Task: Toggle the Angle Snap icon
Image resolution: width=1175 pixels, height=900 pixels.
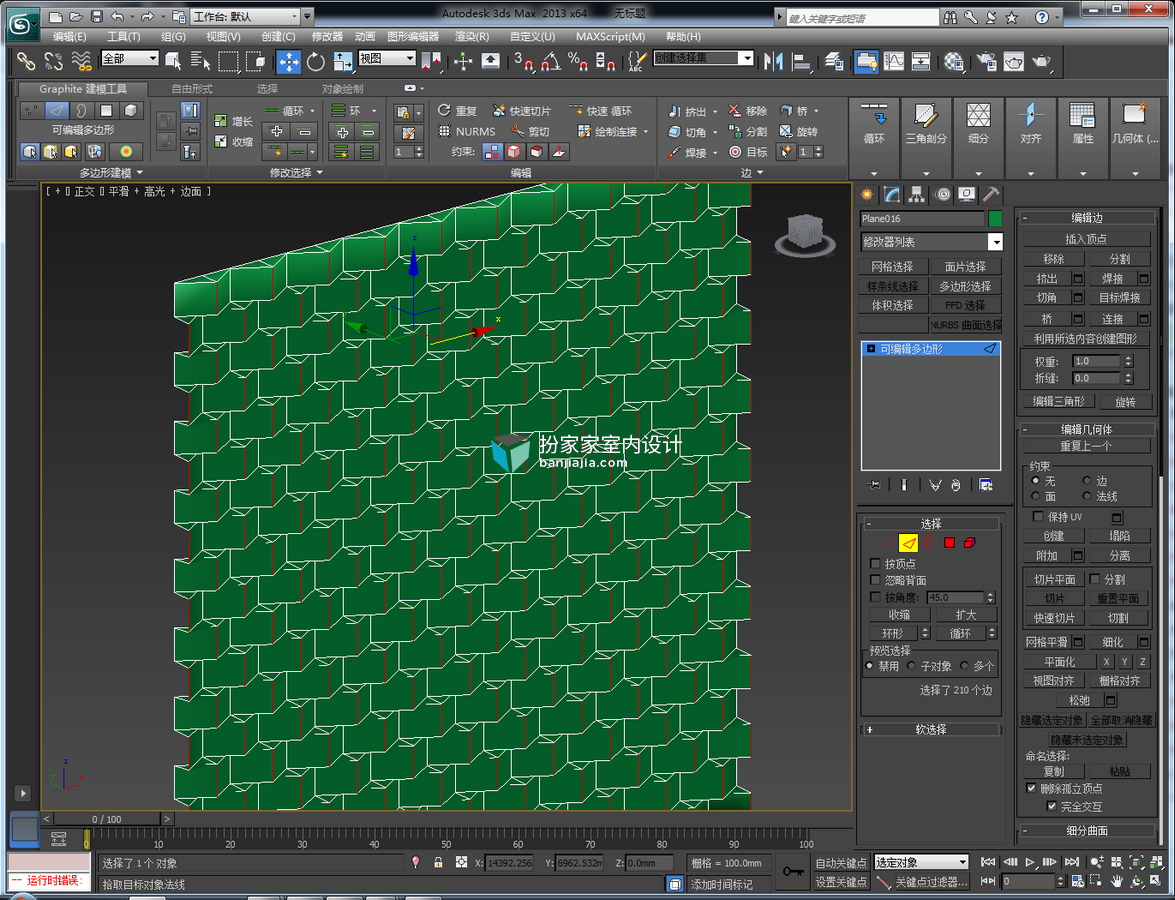Action: [551, 61]
